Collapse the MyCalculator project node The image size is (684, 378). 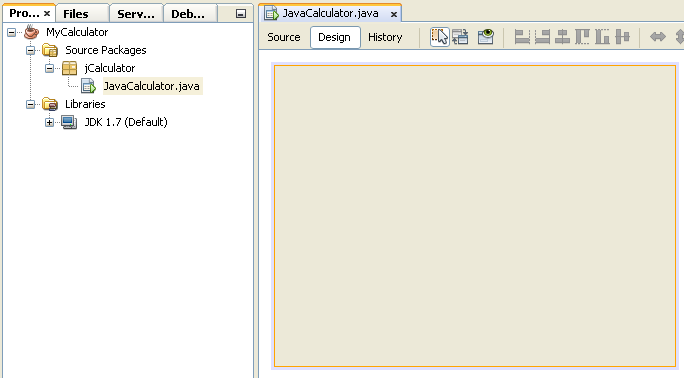click(12, 32)
